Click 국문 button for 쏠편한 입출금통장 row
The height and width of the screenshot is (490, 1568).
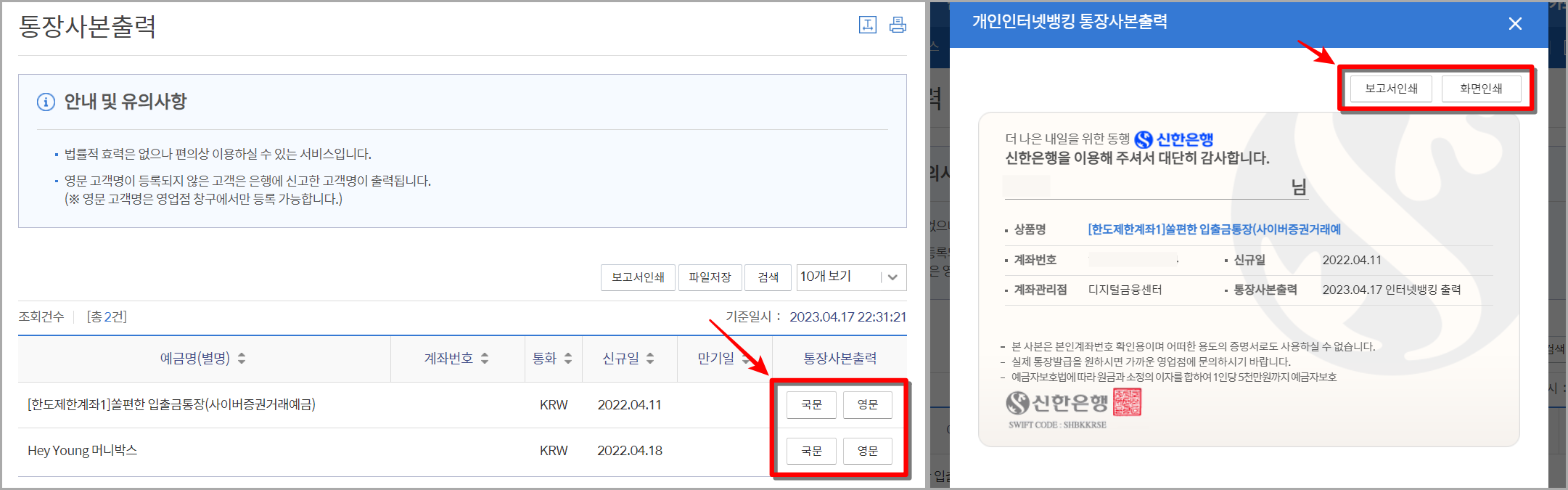click(x=811, y=405)
